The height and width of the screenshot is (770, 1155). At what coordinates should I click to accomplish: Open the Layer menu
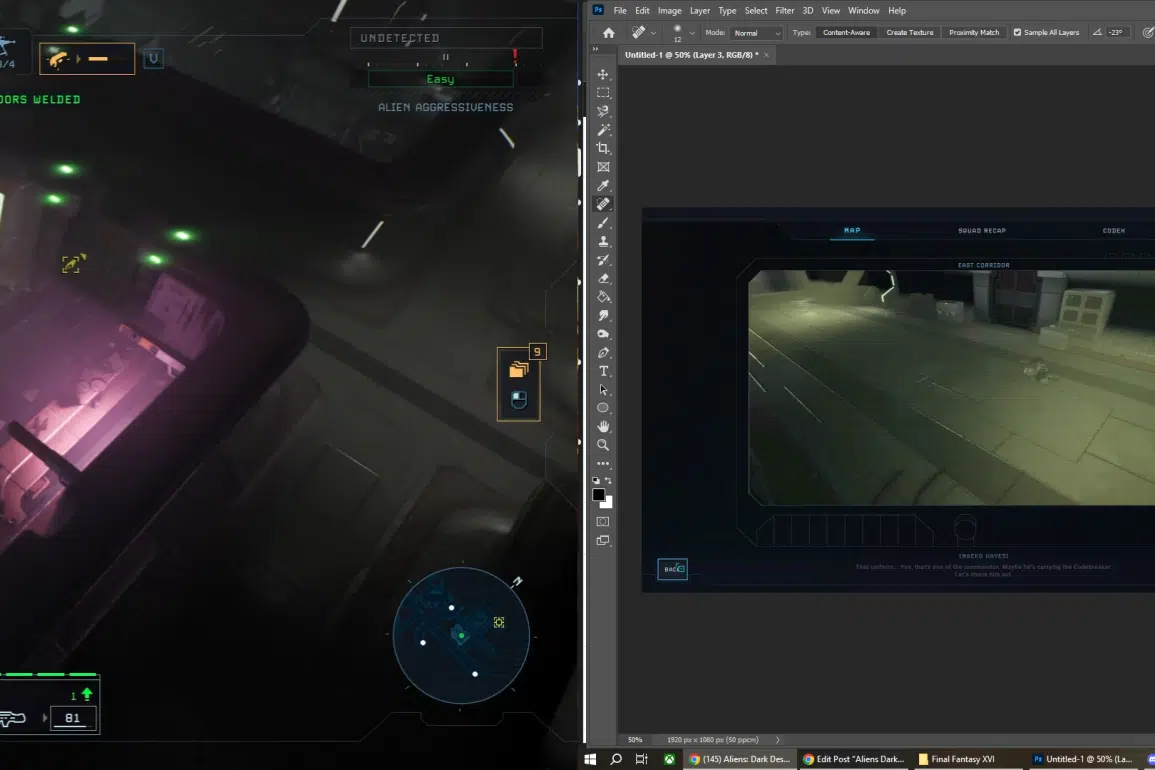click(700, 10)
